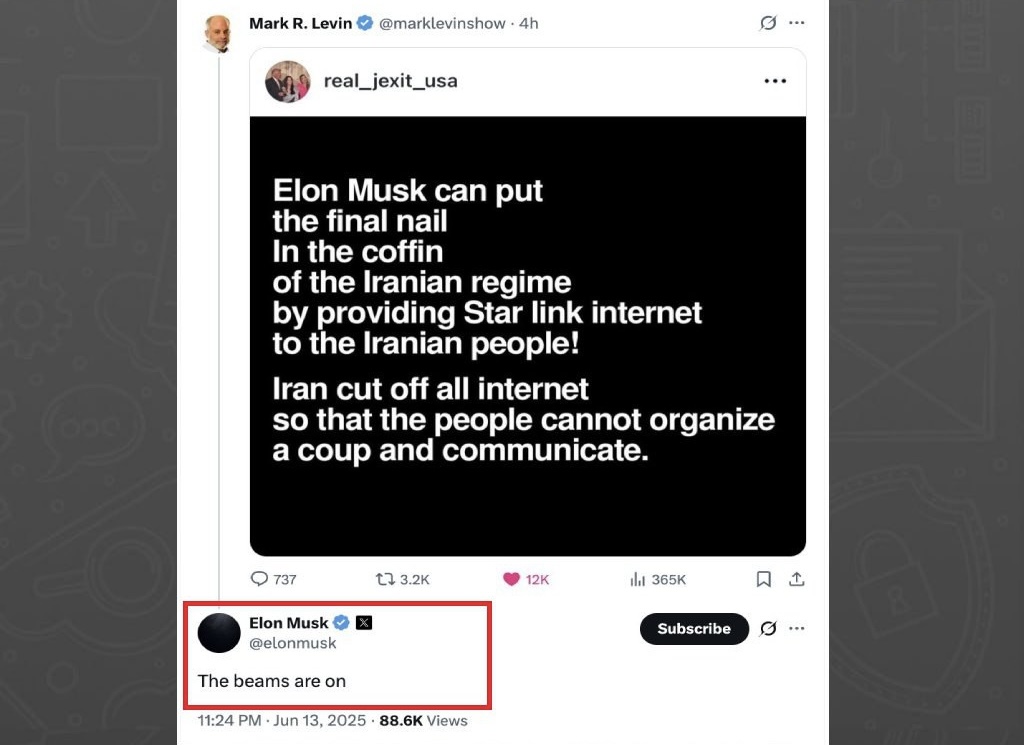The height and width of the screenshot is (745, 1024).
Task: Open Grok icon on Mark Levin's post
Action: coord(768,23)
